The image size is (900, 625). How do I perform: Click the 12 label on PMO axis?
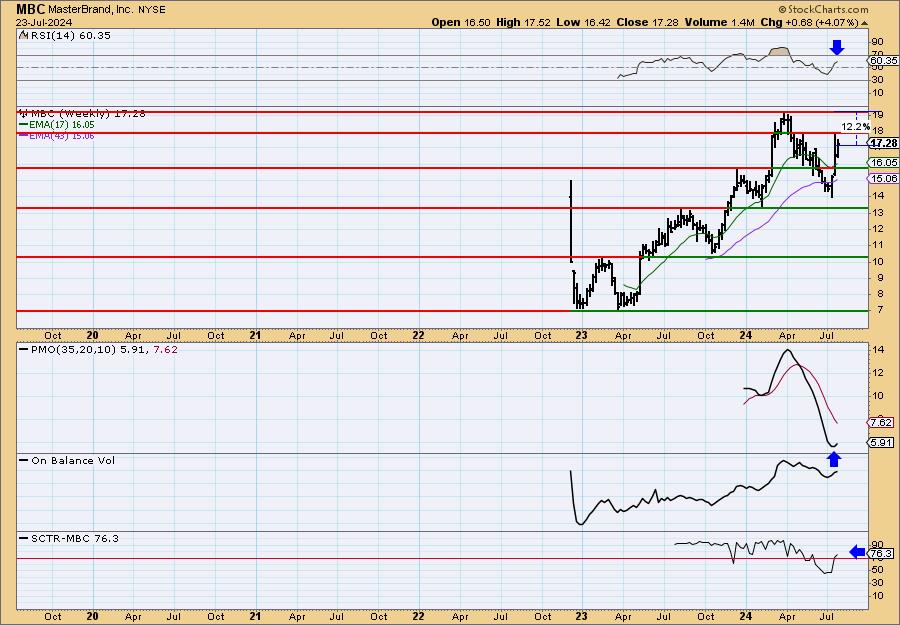878,372
